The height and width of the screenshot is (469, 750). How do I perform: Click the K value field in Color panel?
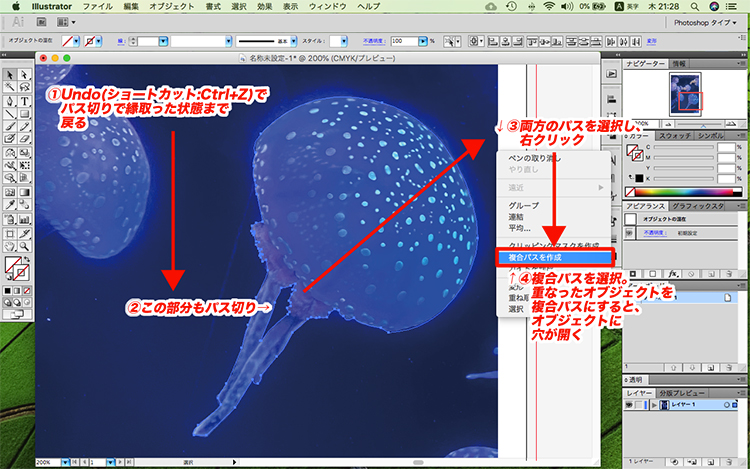tap(726, 178)
